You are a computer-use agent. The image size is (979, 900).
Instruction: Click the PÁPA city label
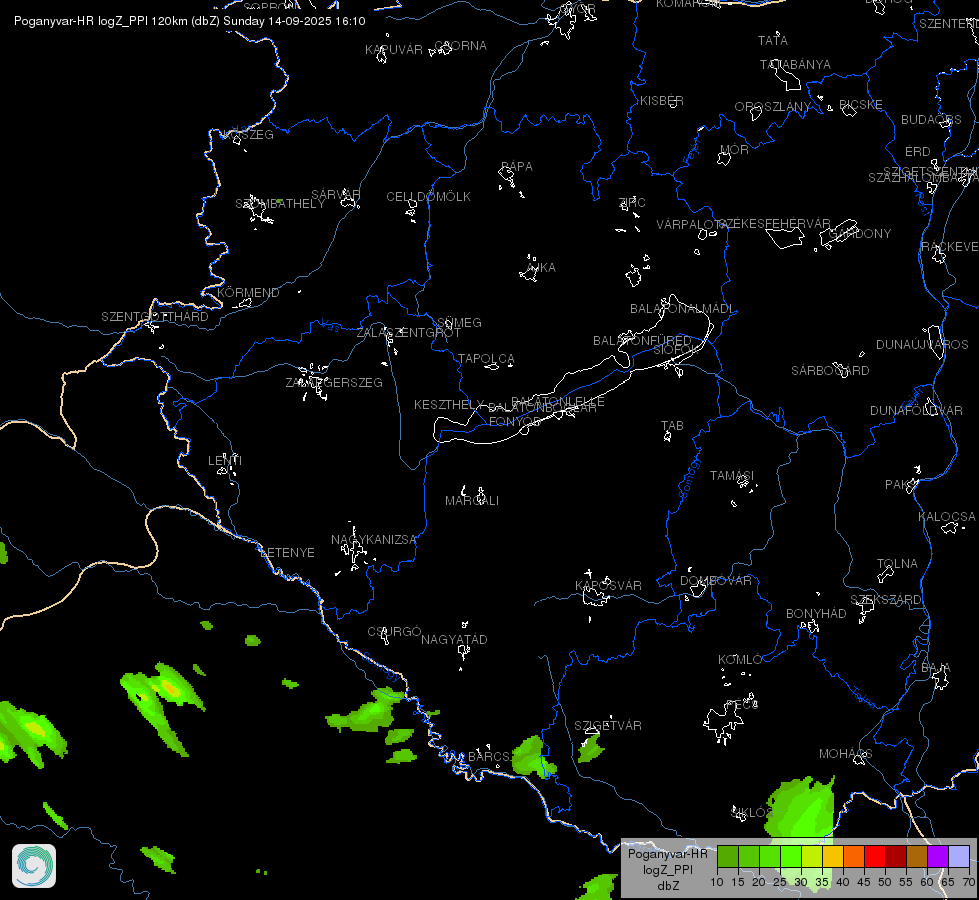pyautogui.click(x=517, y=167)
